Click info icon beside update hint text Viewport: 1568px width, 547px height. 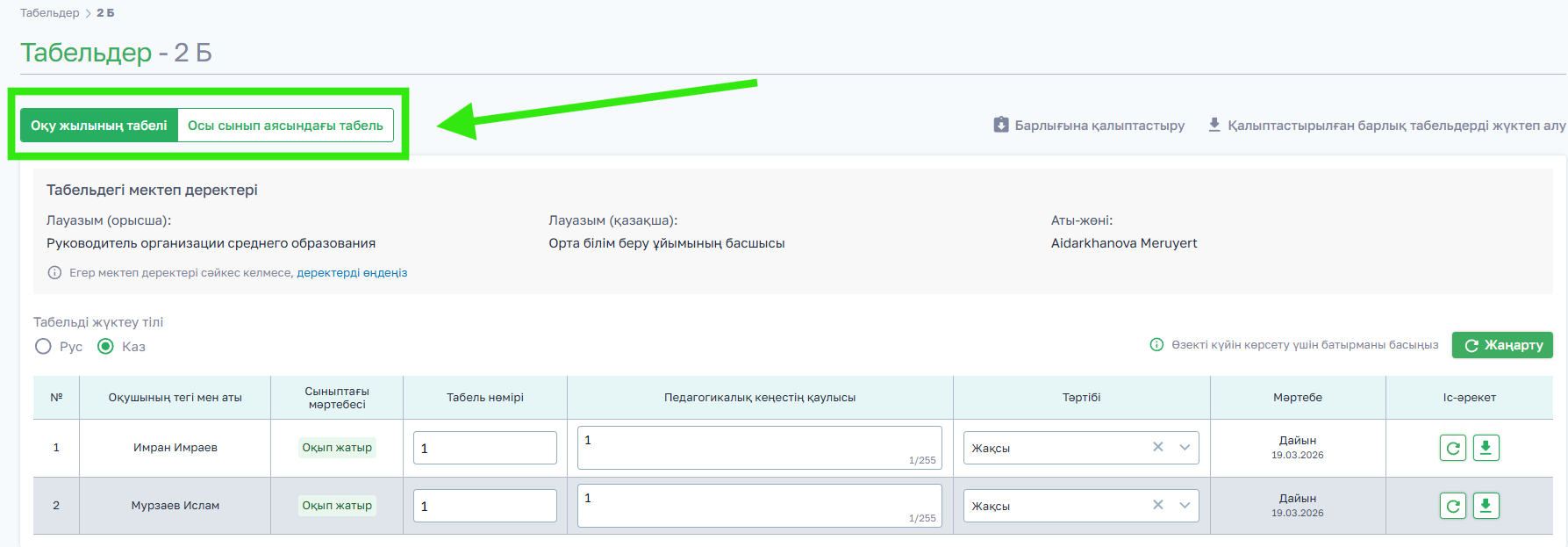(1156, 345)
